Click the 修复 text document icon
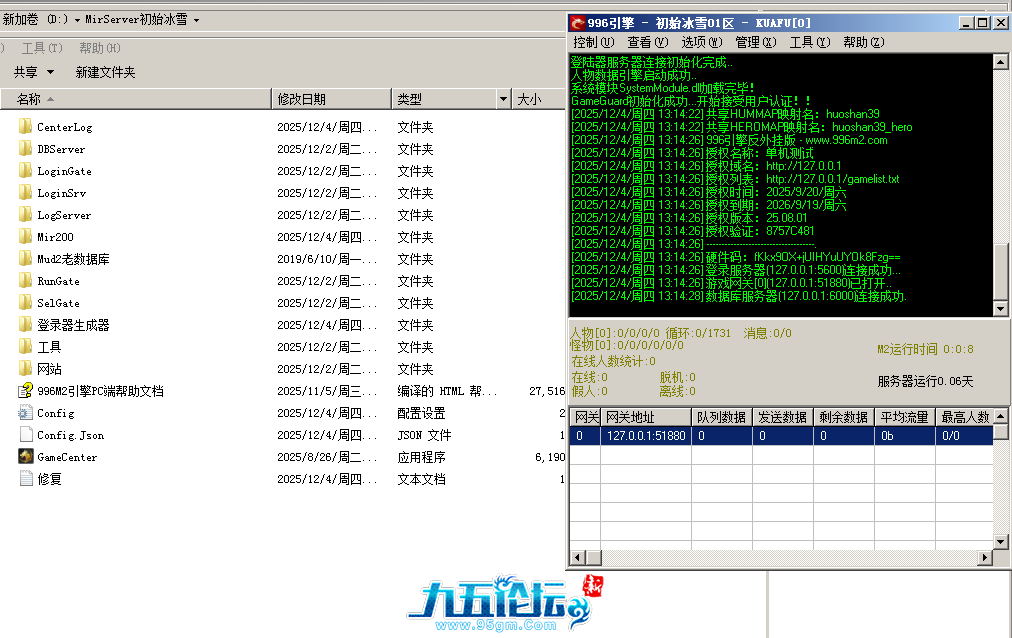 pos(26,479)
